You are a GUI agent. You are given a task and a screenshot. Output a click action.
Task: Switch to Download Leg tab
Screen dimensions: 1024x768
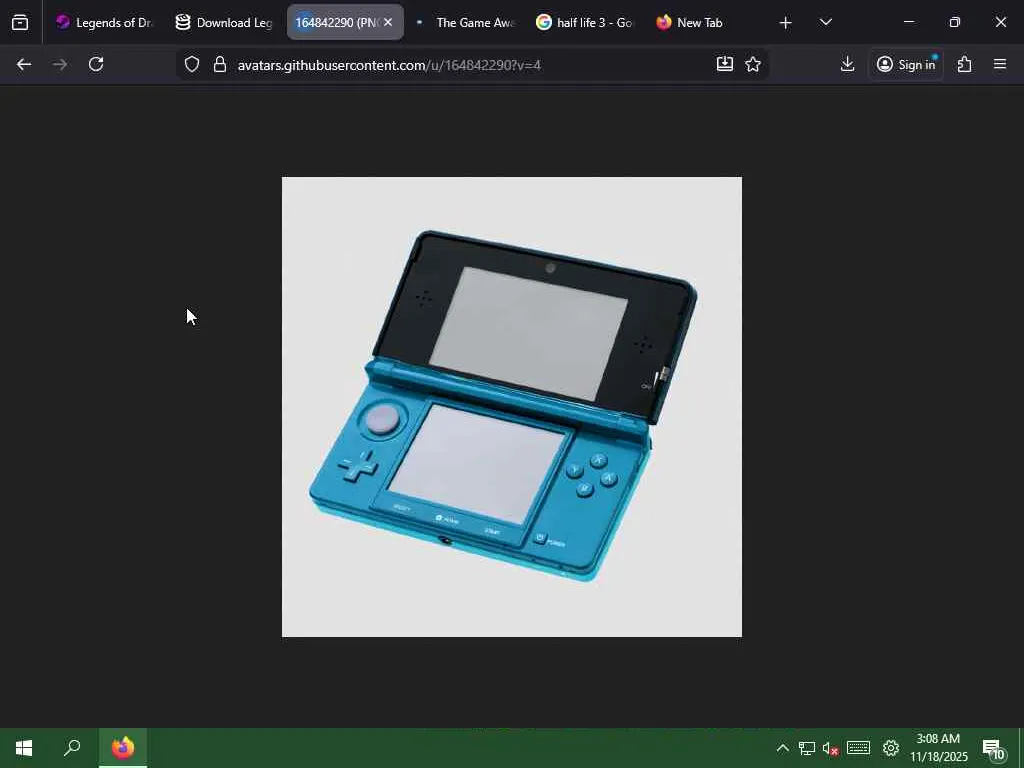[225, 22]
